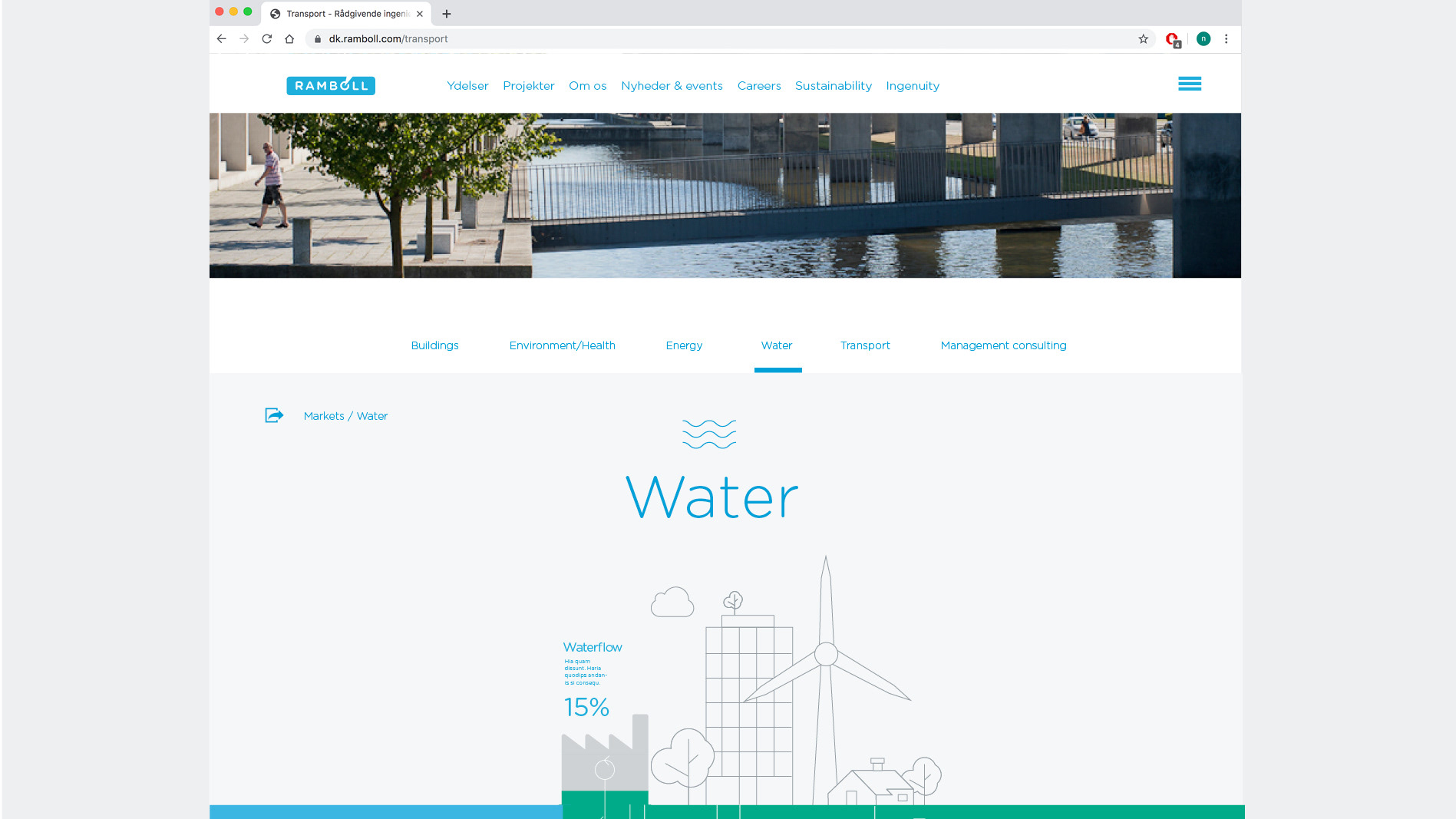Reload the page
The image size is (1456, 819).
click(267, 38)
